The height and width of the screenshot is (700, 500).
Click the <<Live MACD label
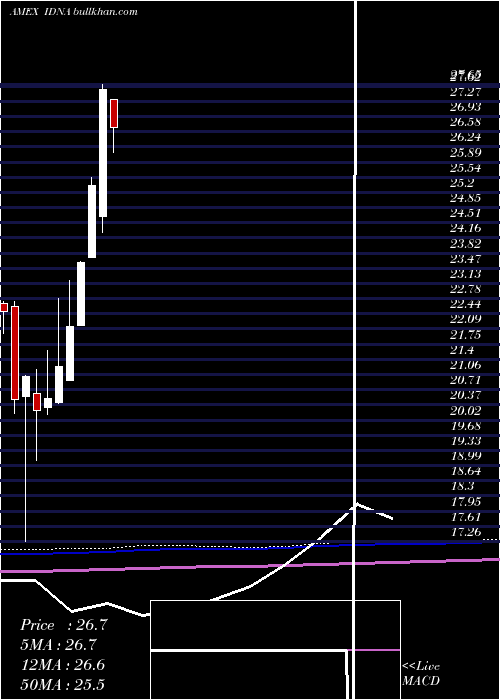tap(421, 674)
